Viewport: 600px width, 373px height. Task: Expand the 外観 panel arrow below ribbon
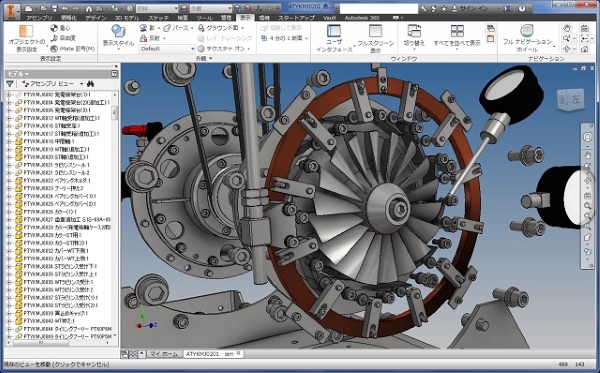[210, 59]
